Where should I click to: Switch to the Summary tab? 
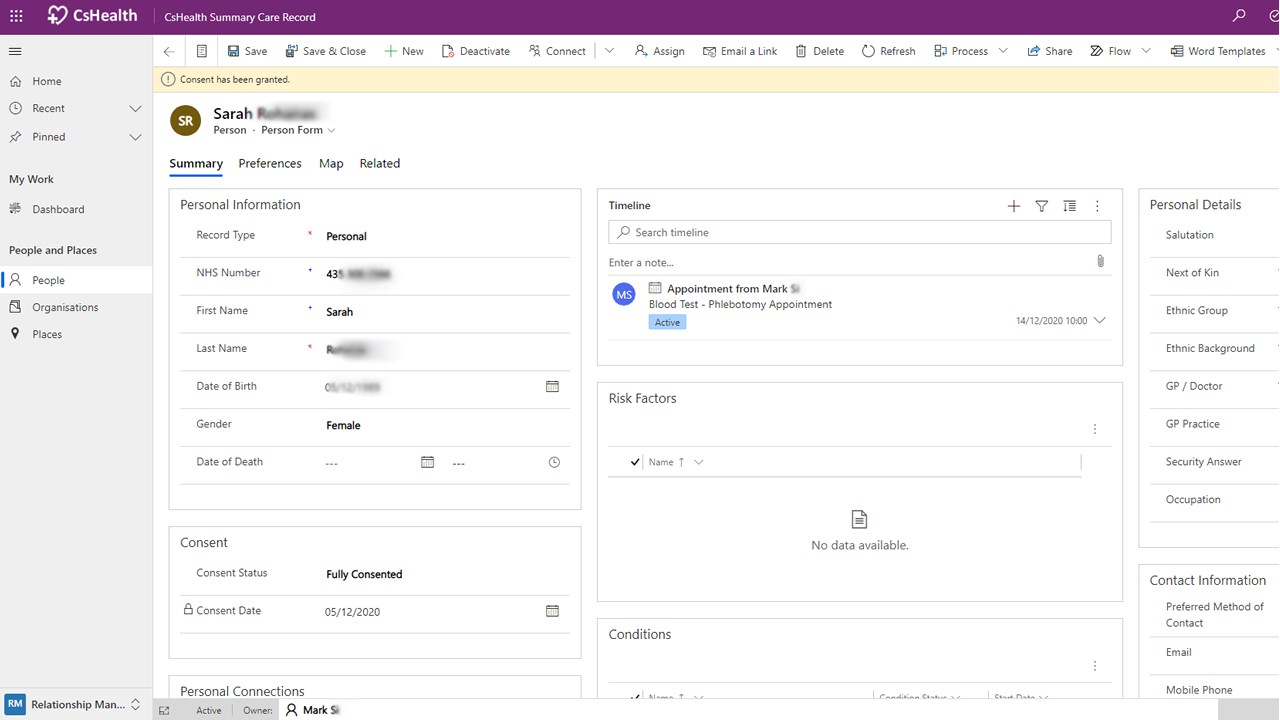pos(196,164)
